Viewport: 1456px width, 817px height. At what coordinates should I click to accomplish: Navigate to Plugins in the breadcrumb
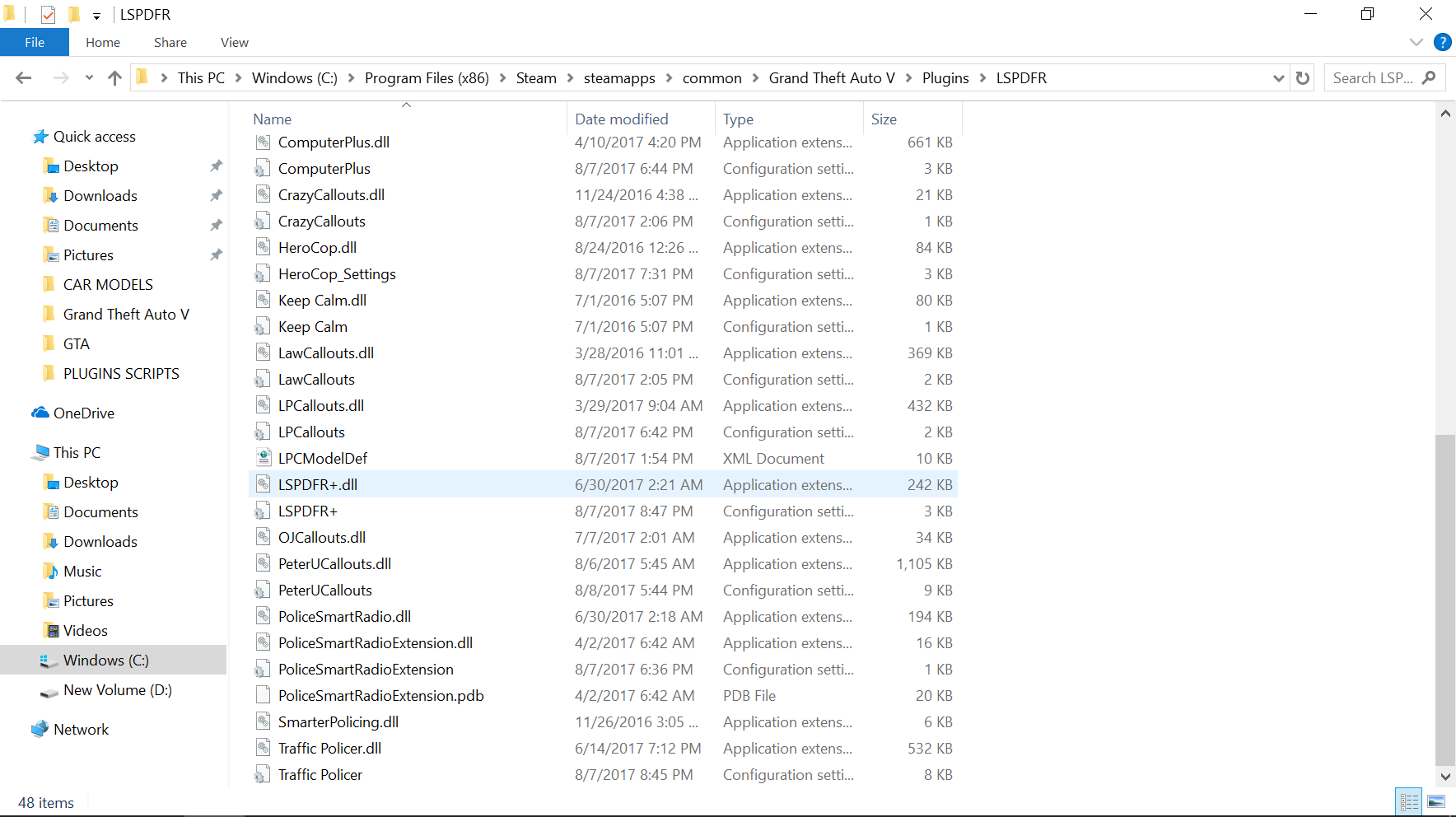pos(945,78)
